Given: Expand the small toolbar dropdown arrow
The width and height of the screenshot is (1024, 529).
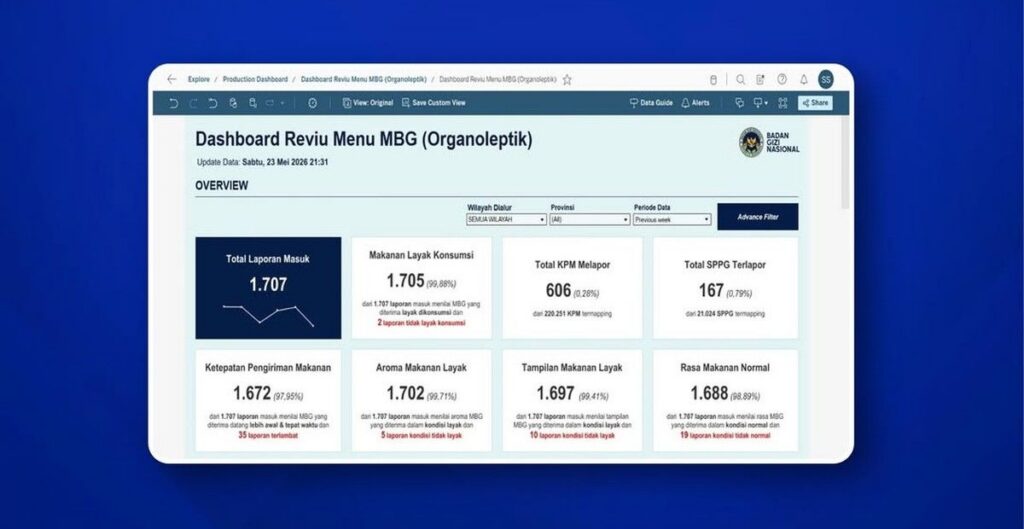Looking at the screenshot, I should [283, 103].
